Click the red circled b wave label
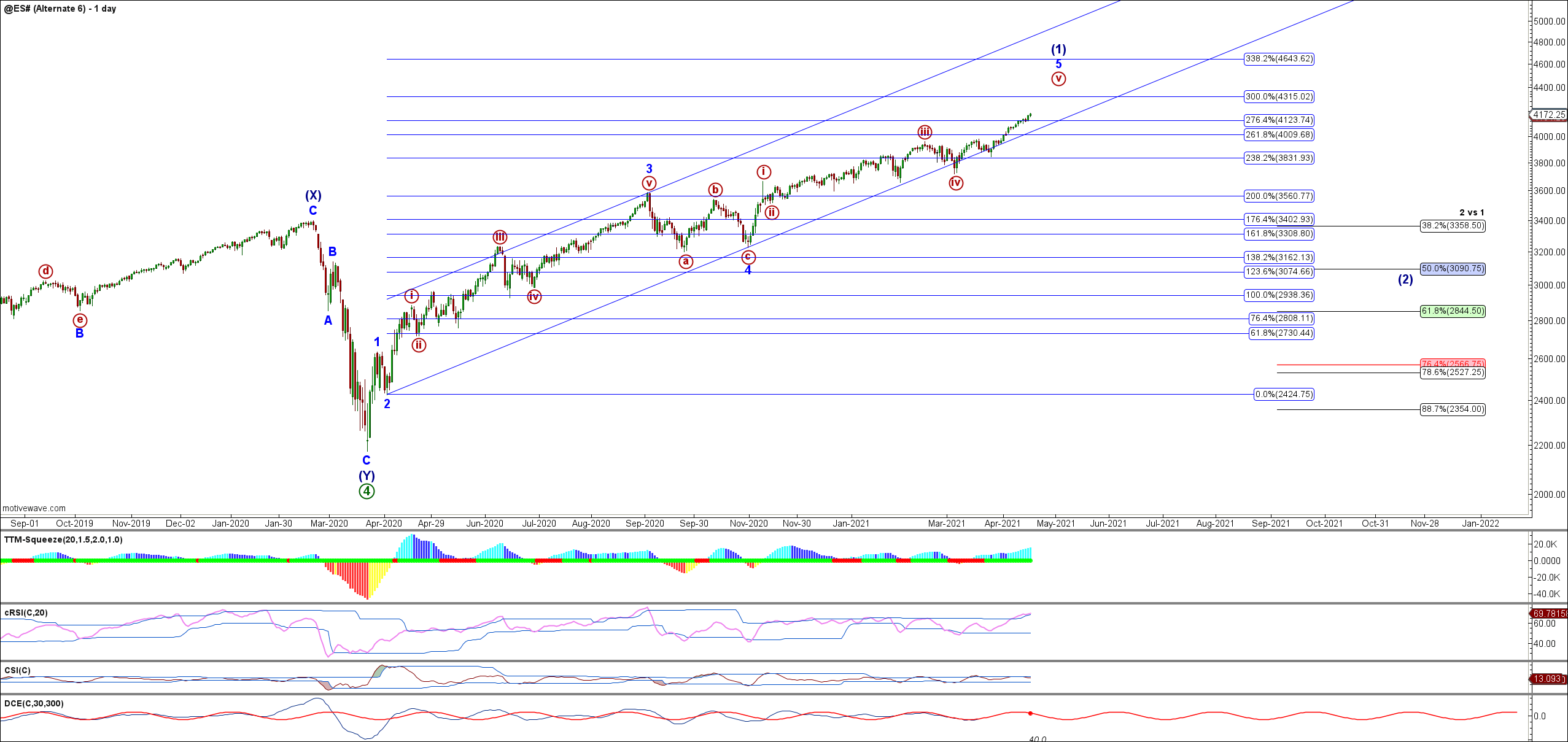The width and height of the screenshot is (1568, 742). tap(715, 190)
